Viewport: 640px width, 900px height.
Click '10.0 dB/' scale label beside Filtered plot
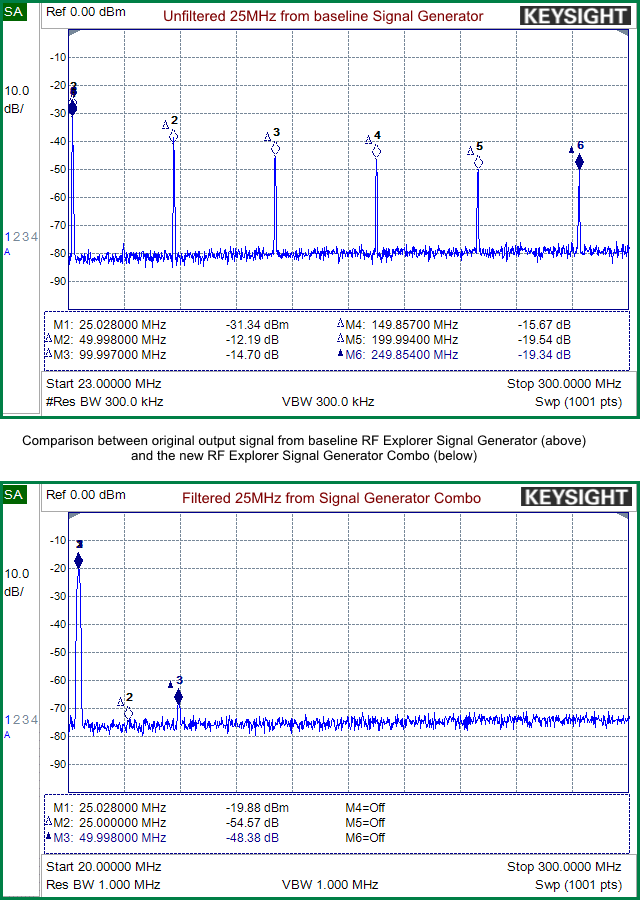17,583
